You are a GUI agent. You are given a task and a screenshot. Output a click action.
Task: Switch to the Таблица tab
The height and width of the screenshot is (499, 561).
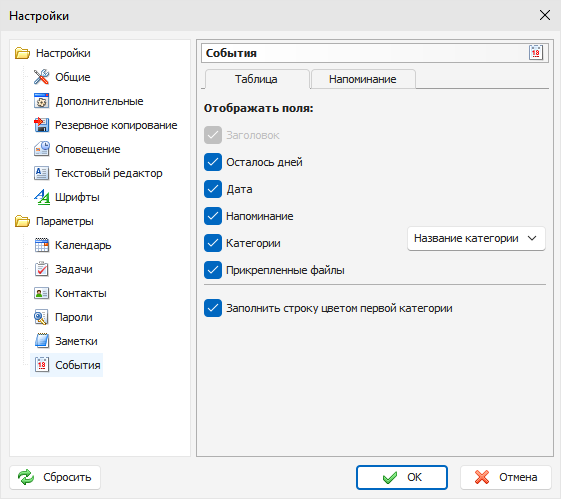pos(256,79)
